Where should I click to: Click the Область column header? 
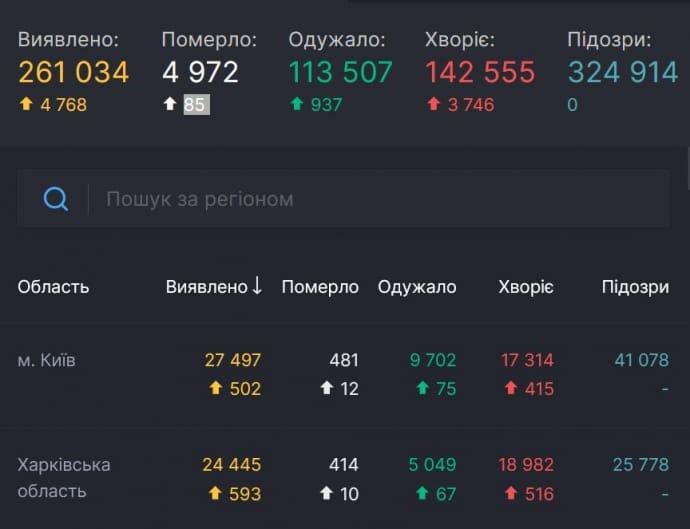click(53, 287)
